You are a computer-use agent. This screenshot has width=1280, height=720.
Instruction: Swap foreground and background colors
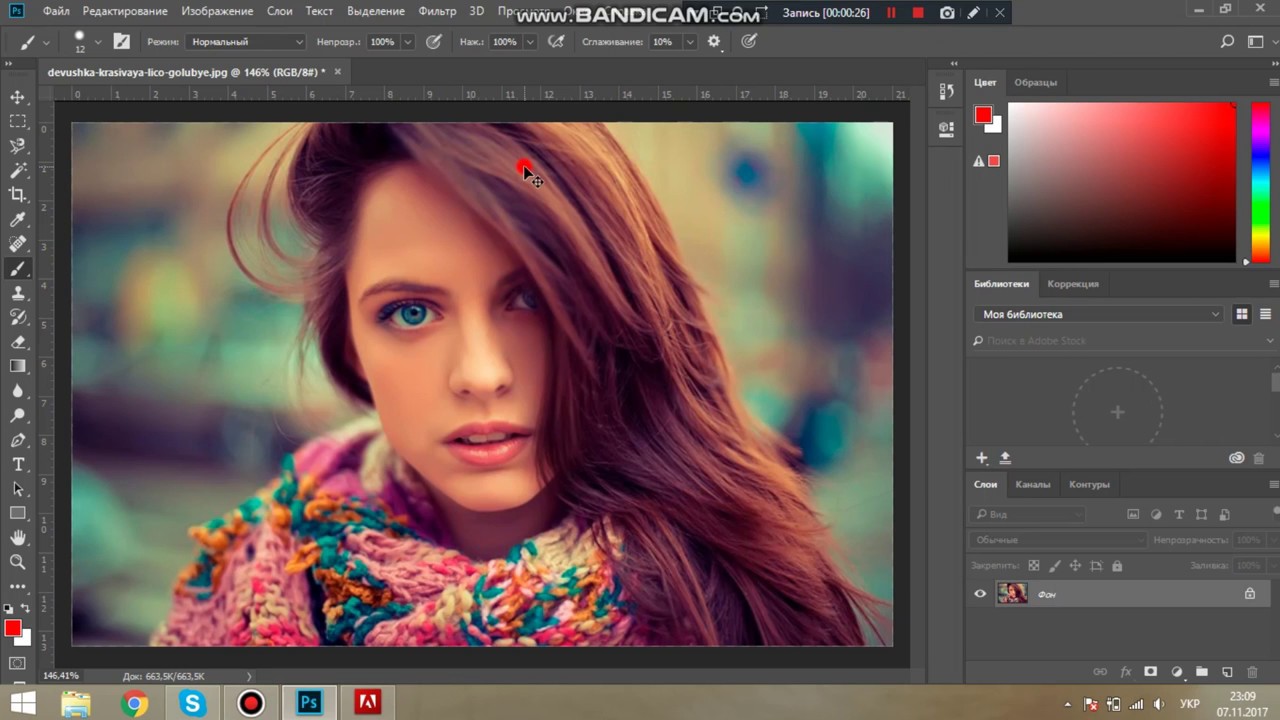(x=26, y=608)
